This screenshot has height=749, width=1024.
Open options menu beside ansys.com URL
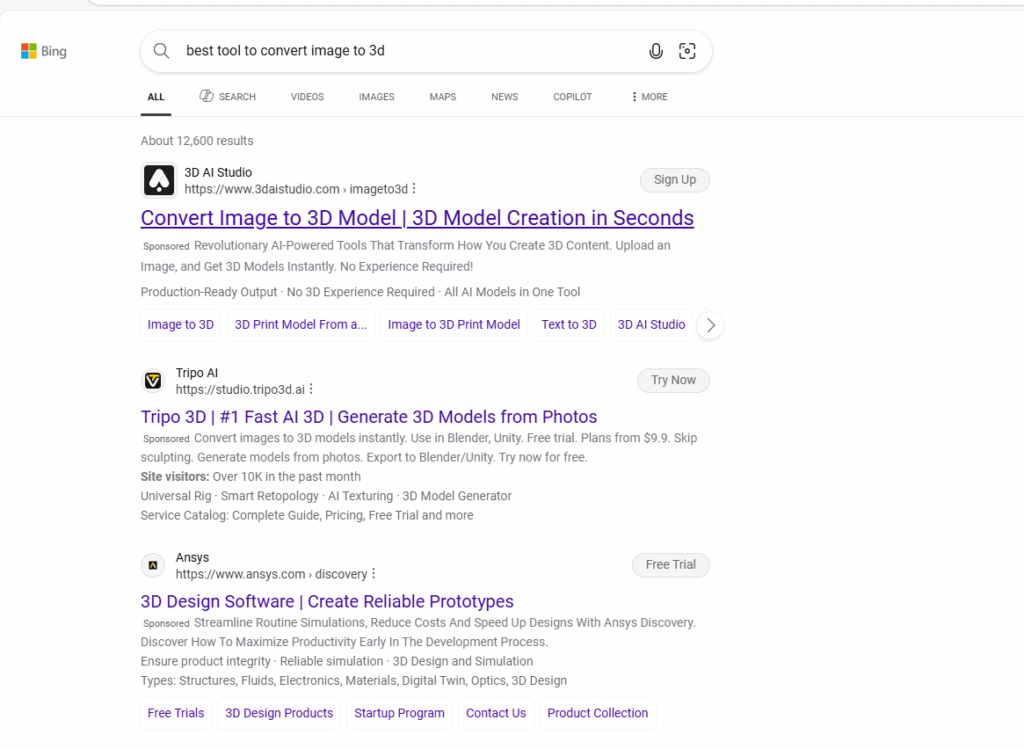(374, 574)
